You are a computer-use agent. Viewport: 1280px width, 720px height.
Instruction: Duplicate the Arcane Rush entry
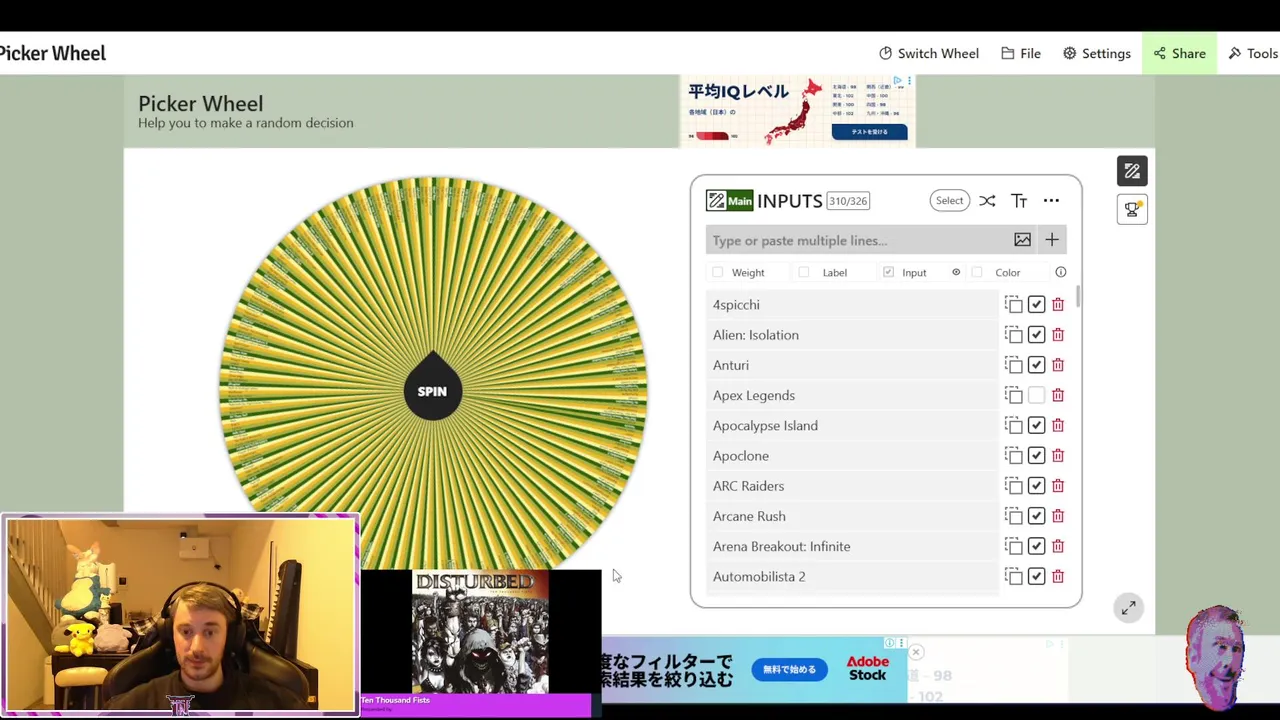1014,516
